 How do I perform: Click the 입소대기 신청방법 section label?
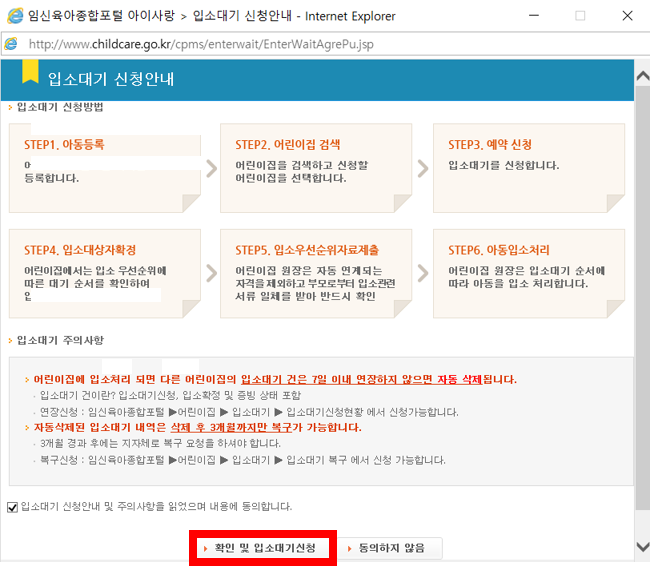pos(60,107)
